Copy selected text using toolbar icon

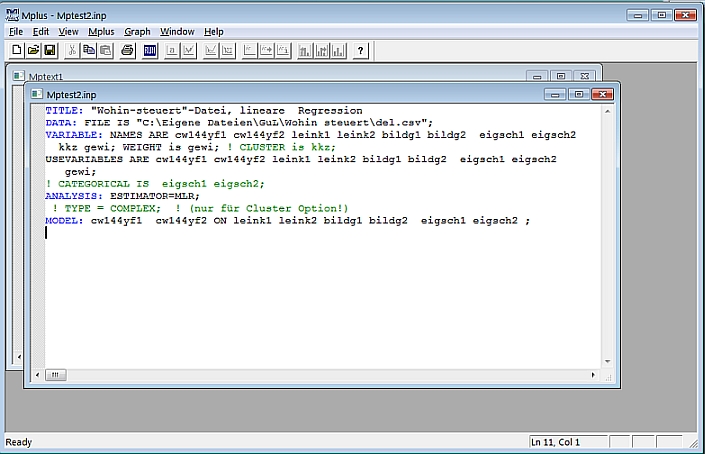(x=89, y=50)
